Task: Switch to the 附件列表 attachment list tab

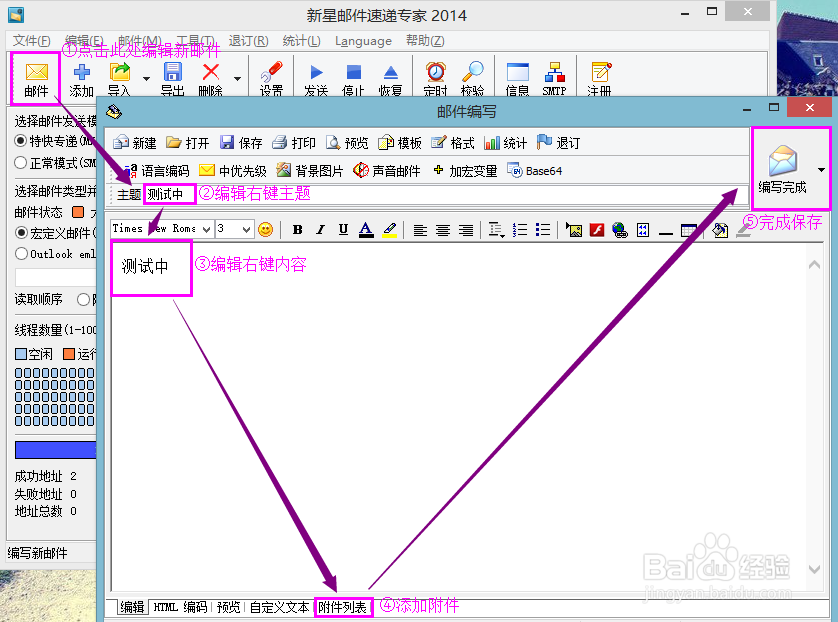Action: [x=343, y=608]
